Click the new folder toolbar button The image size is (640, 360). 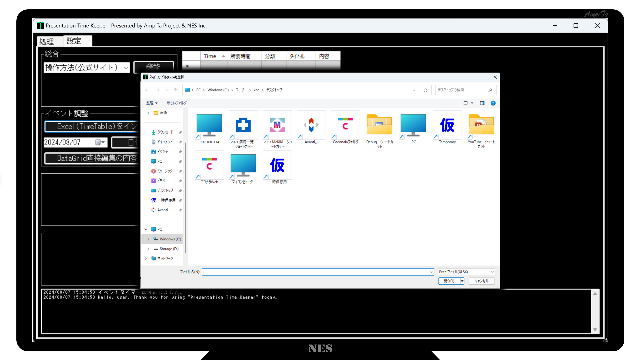(x=176, y=103)
